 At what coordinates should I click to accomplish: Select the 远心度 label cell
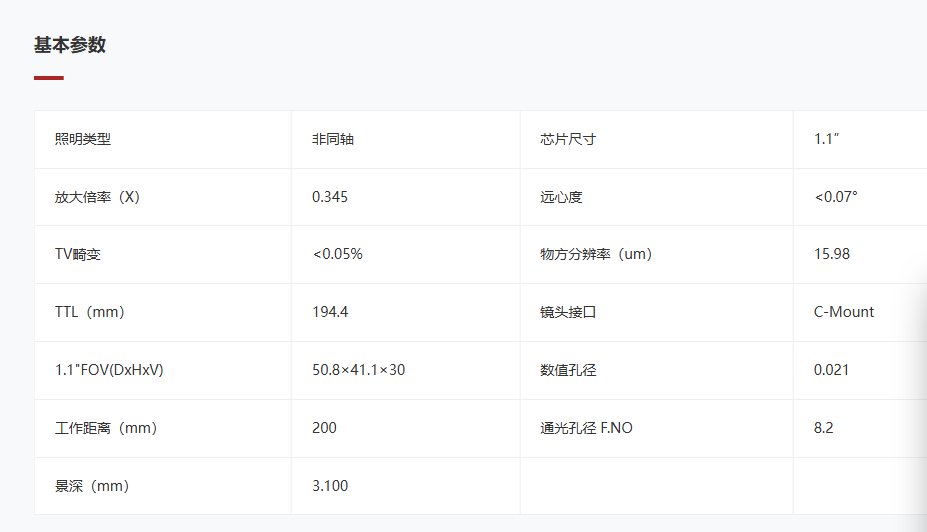tap(656, 197)
